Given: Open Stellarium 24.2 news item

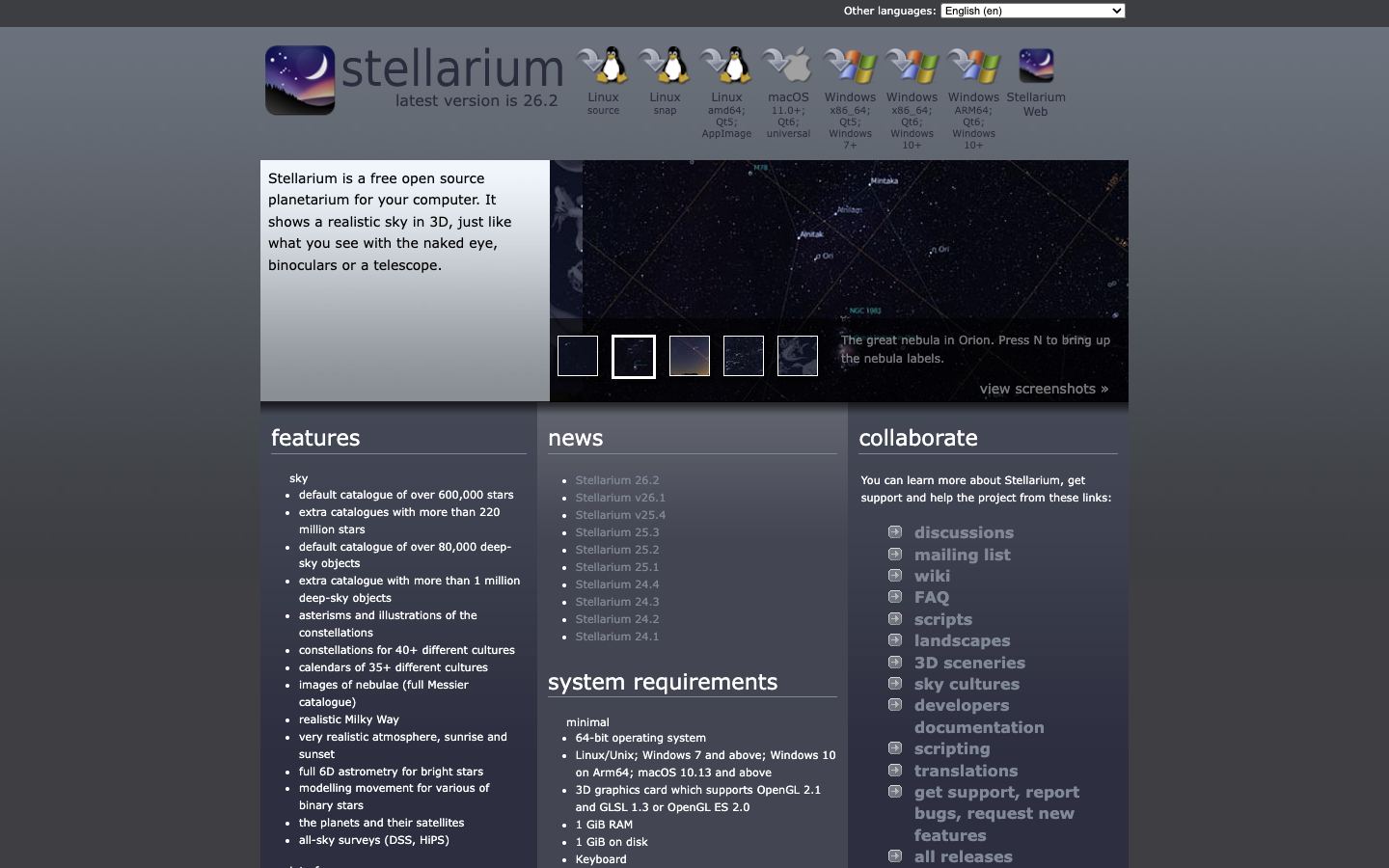Looking at the screenshot, I should 617,619.
